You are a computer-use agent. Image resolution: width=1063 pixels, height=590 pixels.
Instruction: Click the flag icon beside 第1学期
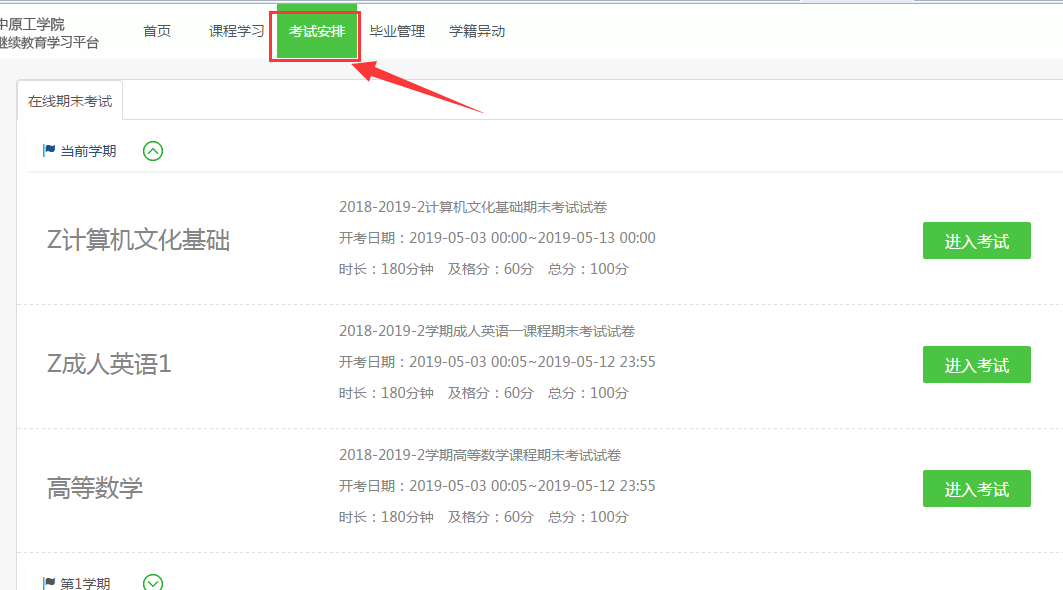pyautogui.click(x=49, y=583)
